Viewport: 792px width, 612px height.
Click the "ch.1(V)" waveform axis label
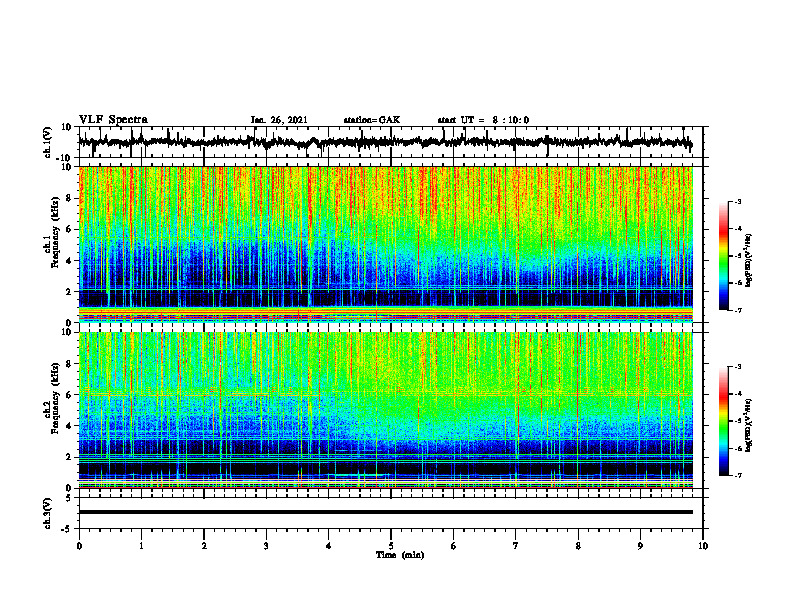pyautogui.click(x=48, y=142)
